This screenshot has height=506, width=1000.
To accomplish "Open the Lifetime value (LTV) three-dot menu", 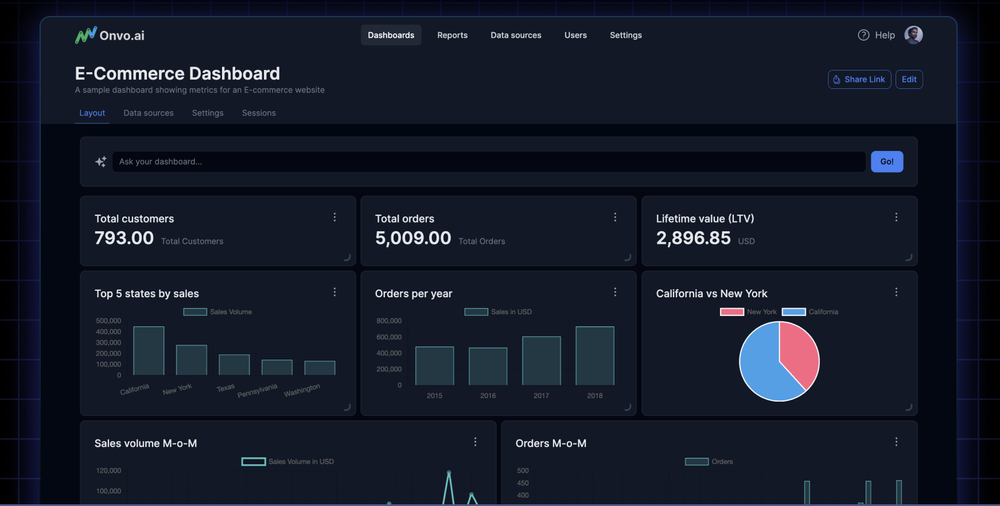I will 896,217.
